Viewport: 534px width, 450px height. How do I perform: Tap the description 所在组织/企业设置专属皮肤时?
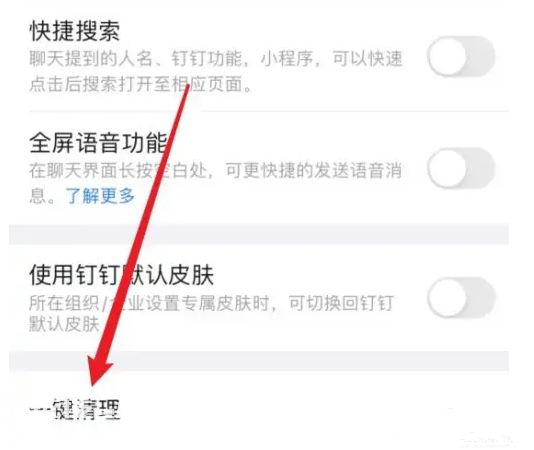pos(211,303)
